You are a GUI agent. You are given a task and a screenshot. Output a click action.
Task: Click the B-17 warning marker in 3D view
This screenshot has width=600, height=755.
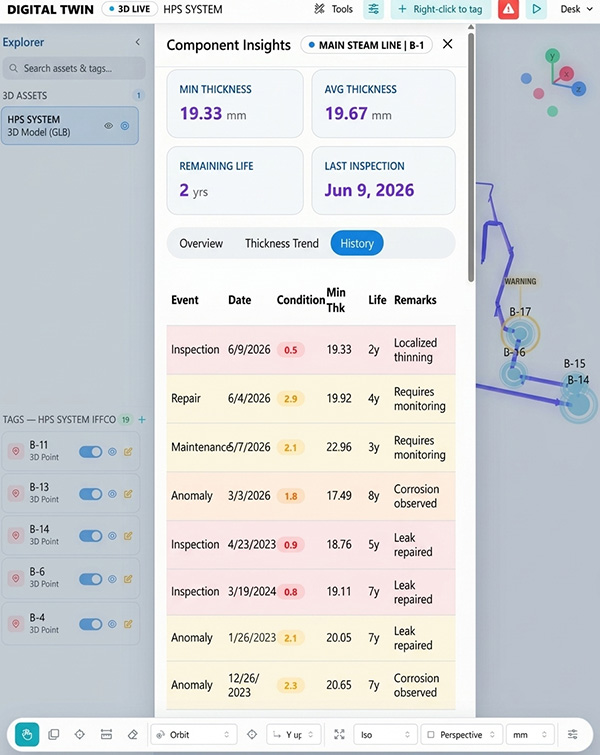(521, 333)
